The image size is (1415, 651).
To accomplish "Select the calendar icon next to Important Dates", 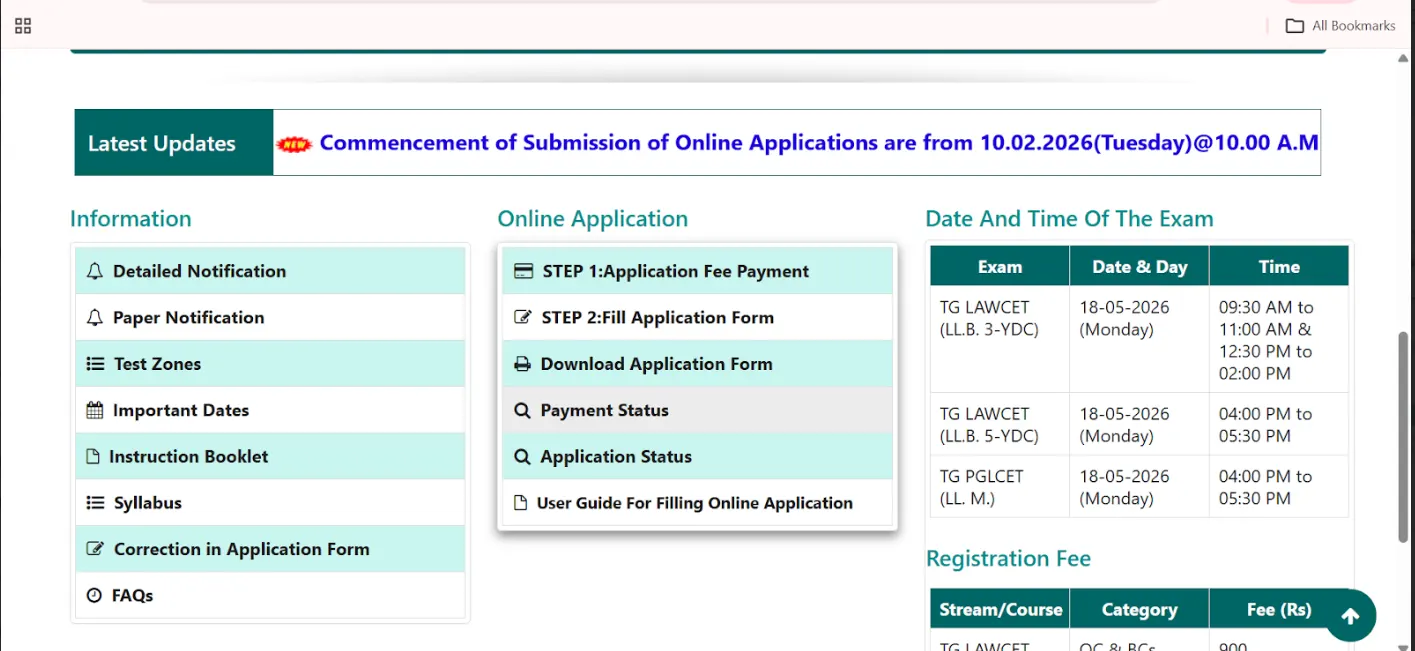I will (x=93, y=410).
